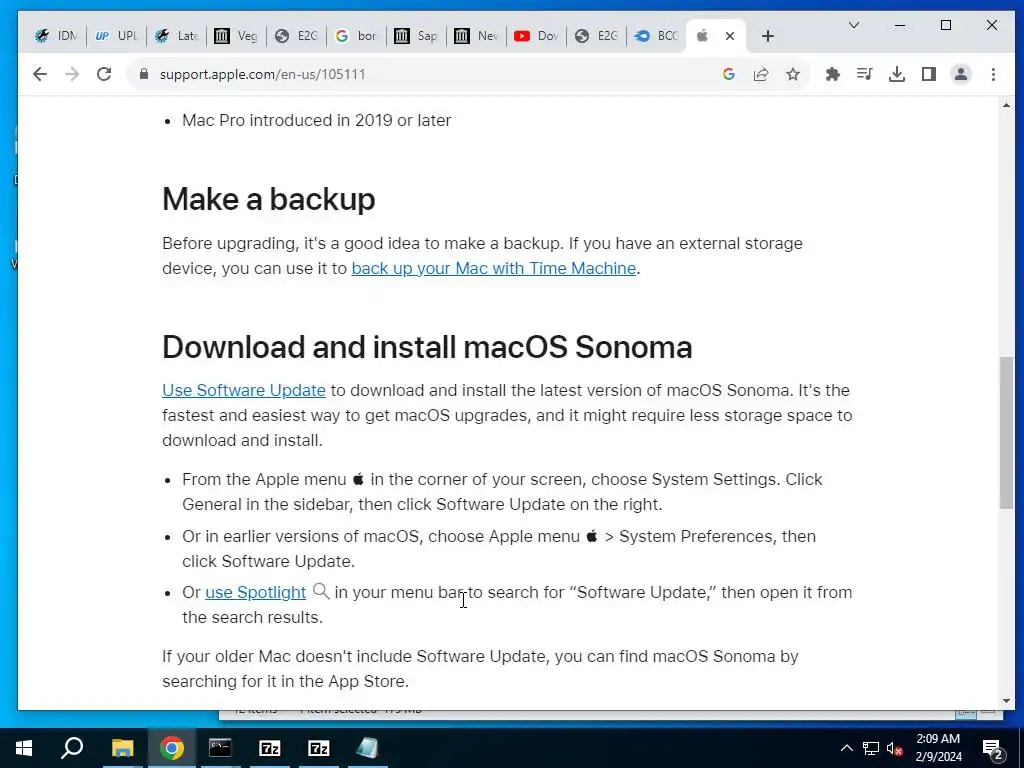Click the forward navigation arrow

(x=72, y=74)
